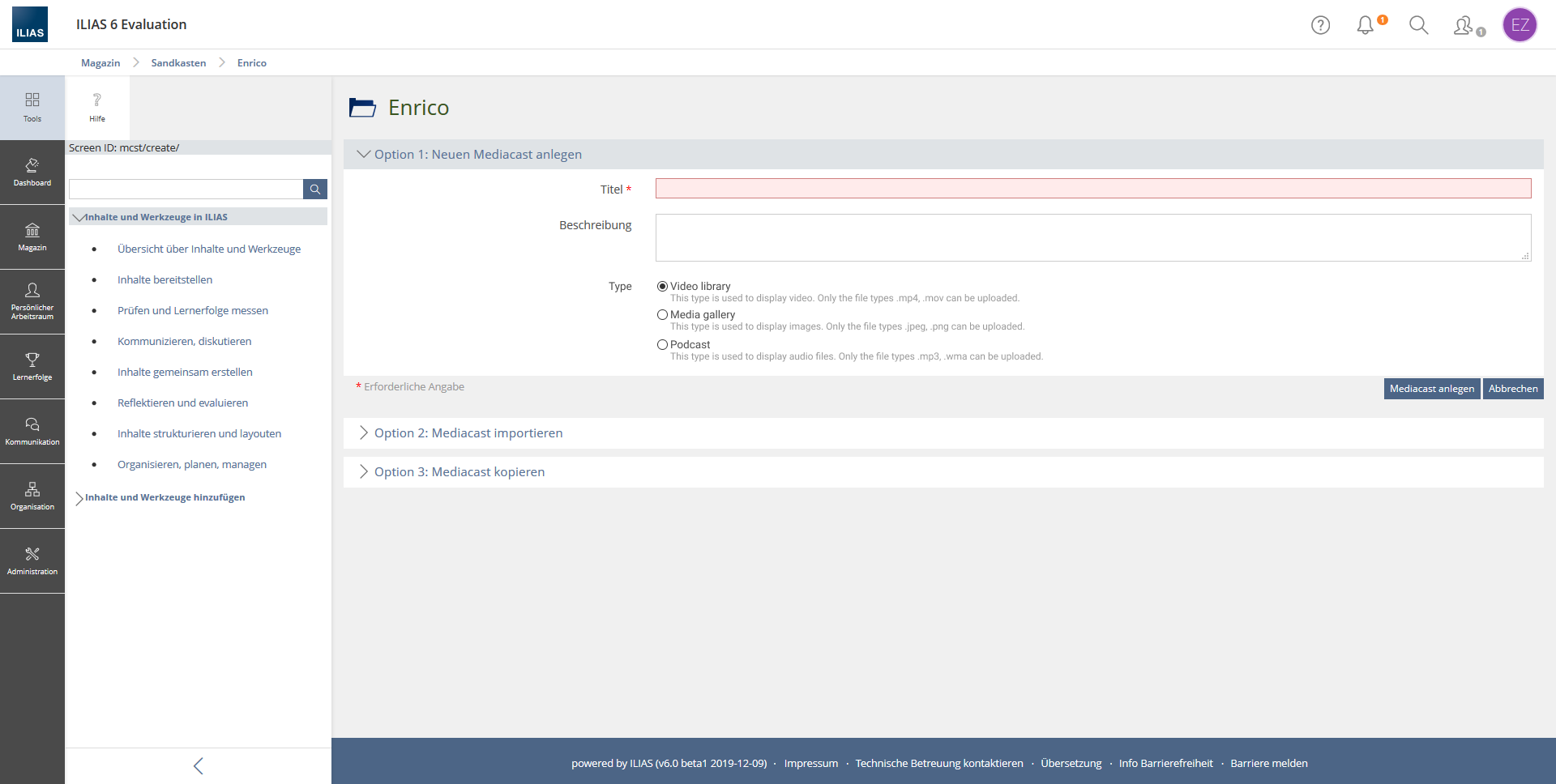Viewport: 1556px width, 784px height.
Task: Click the notifications bell icon
Action: point(1366,25)
